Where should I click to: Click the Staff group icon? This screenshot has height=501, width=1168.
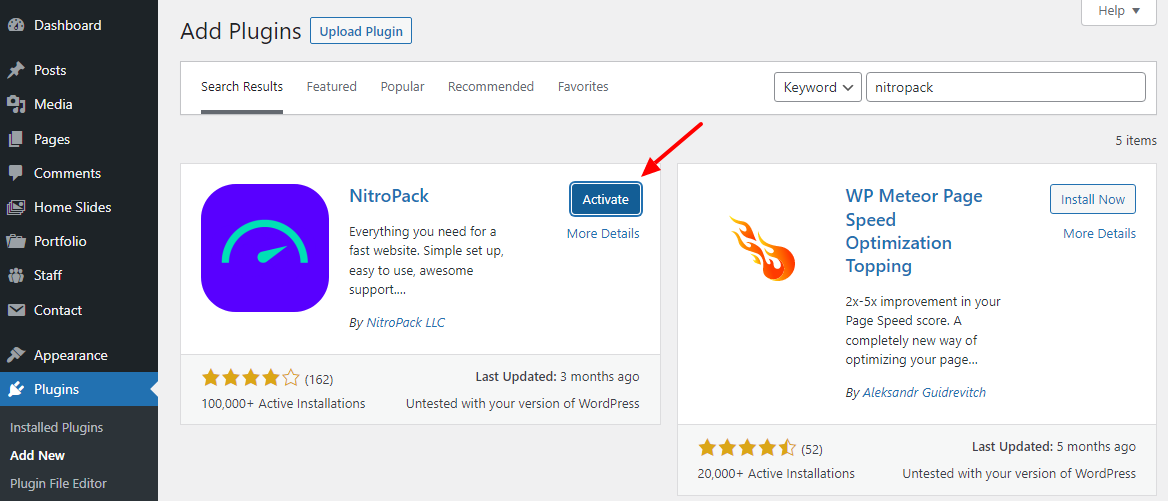click(16, 275)
